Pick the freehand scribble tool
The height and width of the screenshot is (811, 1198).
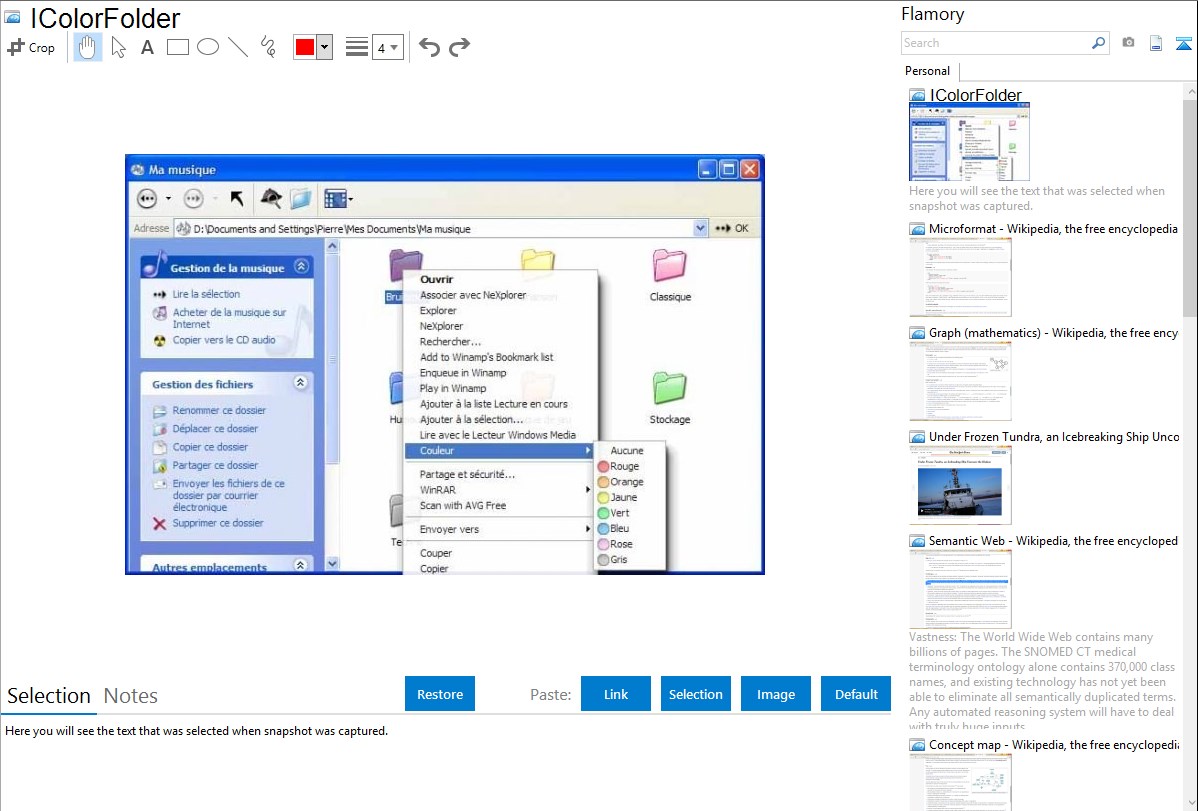(x=268, y=47)
